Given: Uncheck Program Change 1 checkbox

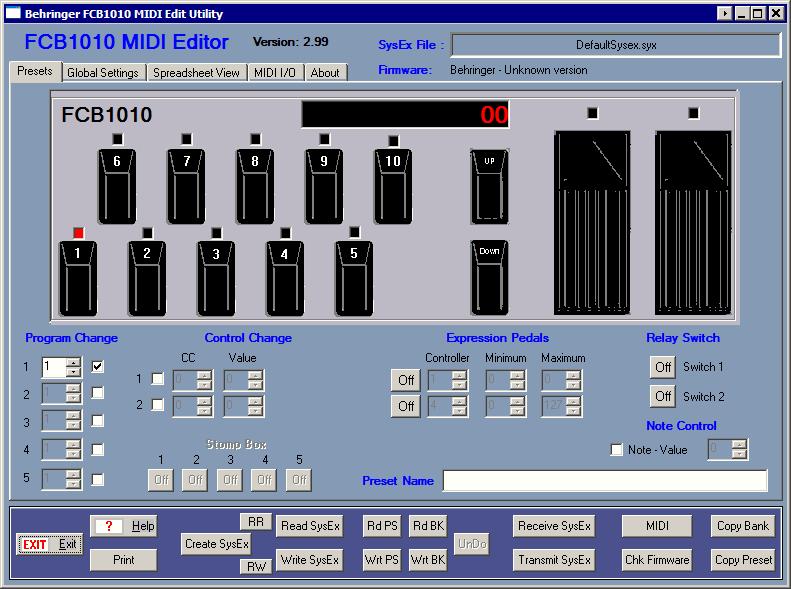Looking at the screenshot, I should pos(98,367).
